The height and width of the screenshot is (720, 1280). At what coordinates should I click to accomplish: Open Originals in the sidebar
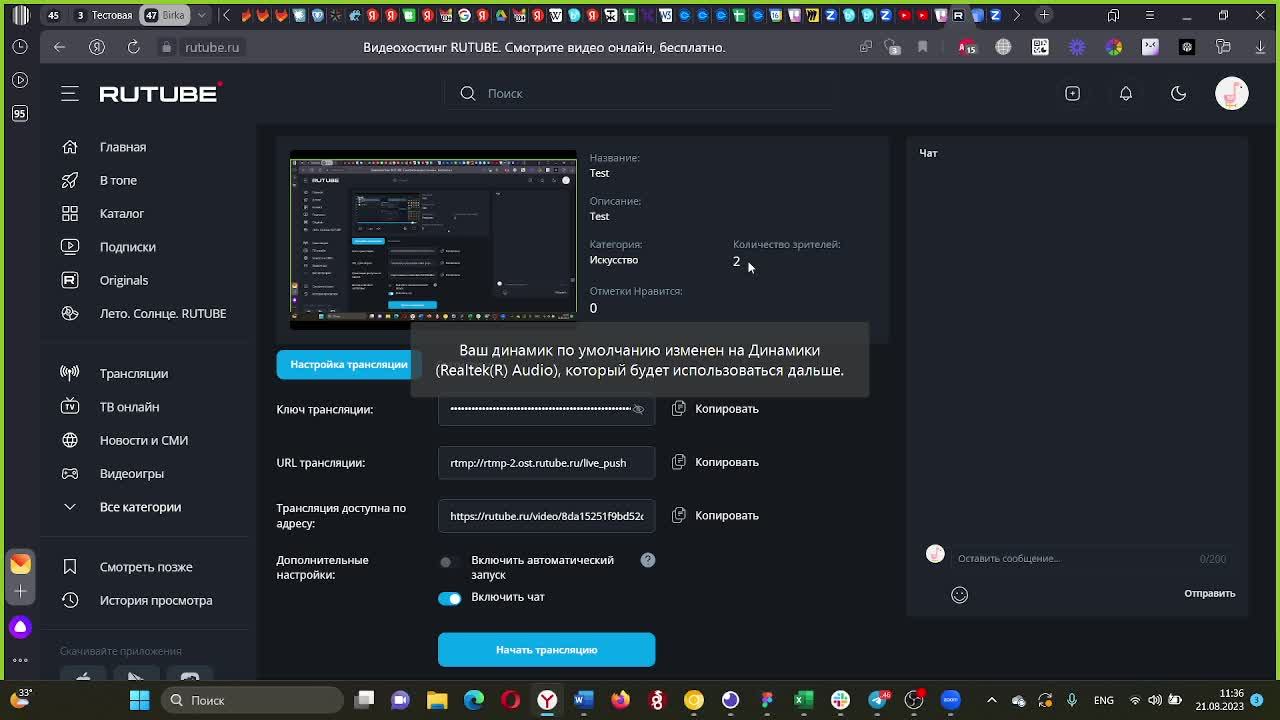tap(124, 280)
